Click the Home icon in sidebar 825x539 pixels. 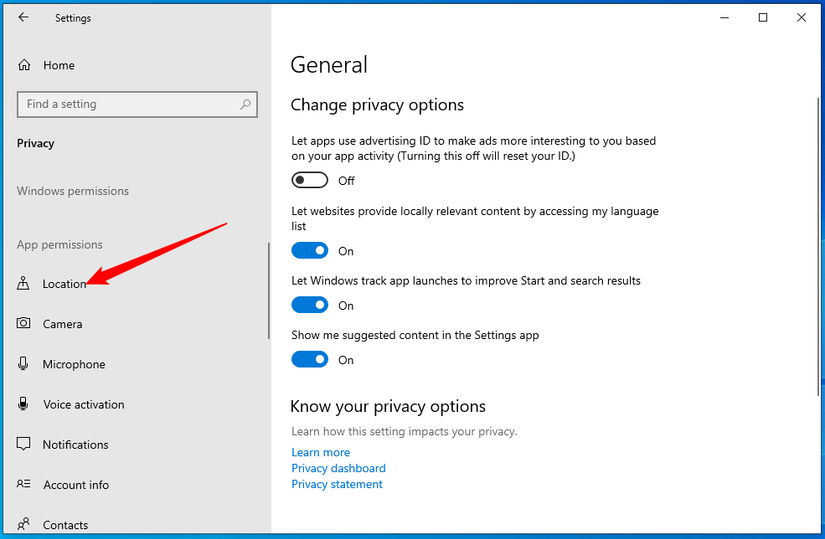[x=24, y=65]
